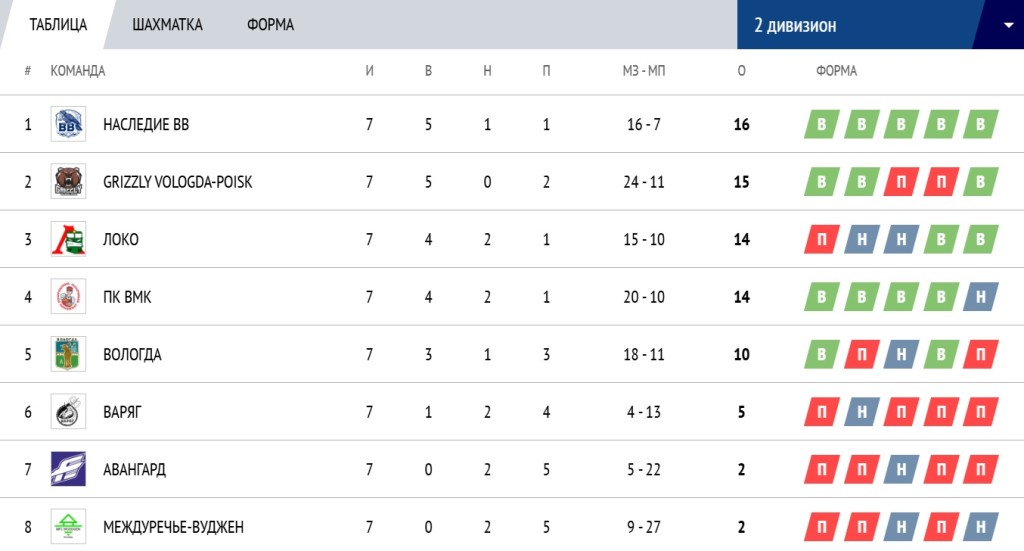Image resolution: width=1024 pixels, height=551 pixels.
Task: Open the Локо team name link
Action: point(121,240)
